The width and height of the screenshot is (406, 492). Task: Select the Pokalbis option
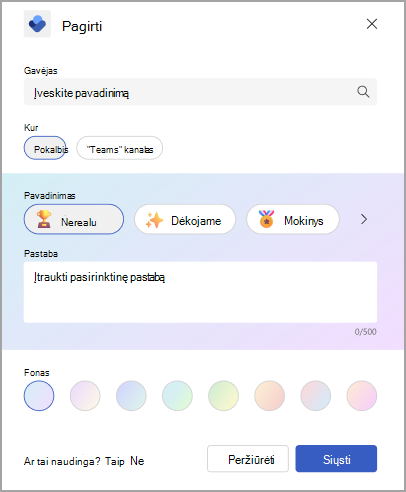coord(45,148)
